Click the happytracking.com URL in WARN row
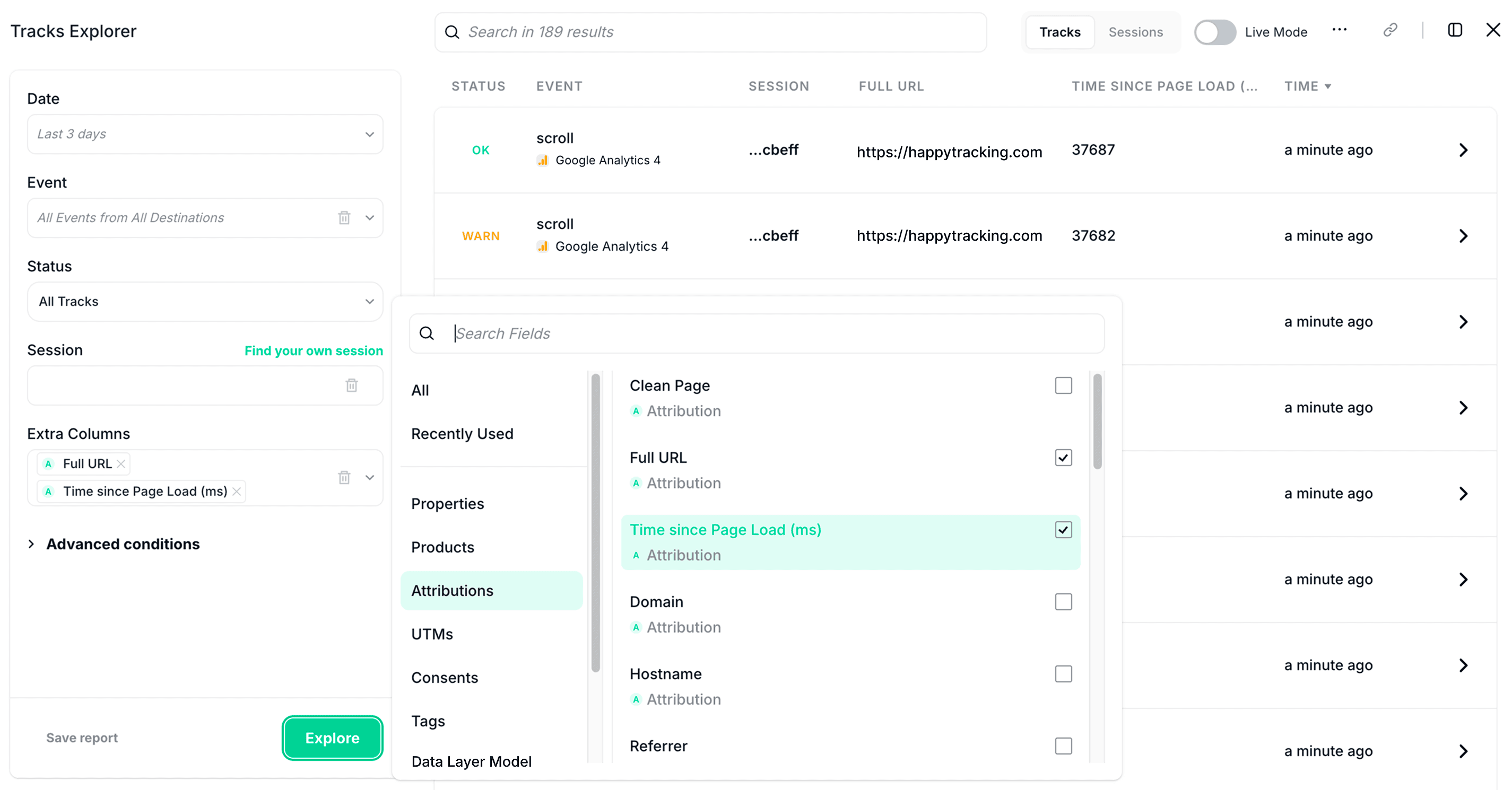This screenshot has width=1512, height=790. click(949, 236)
